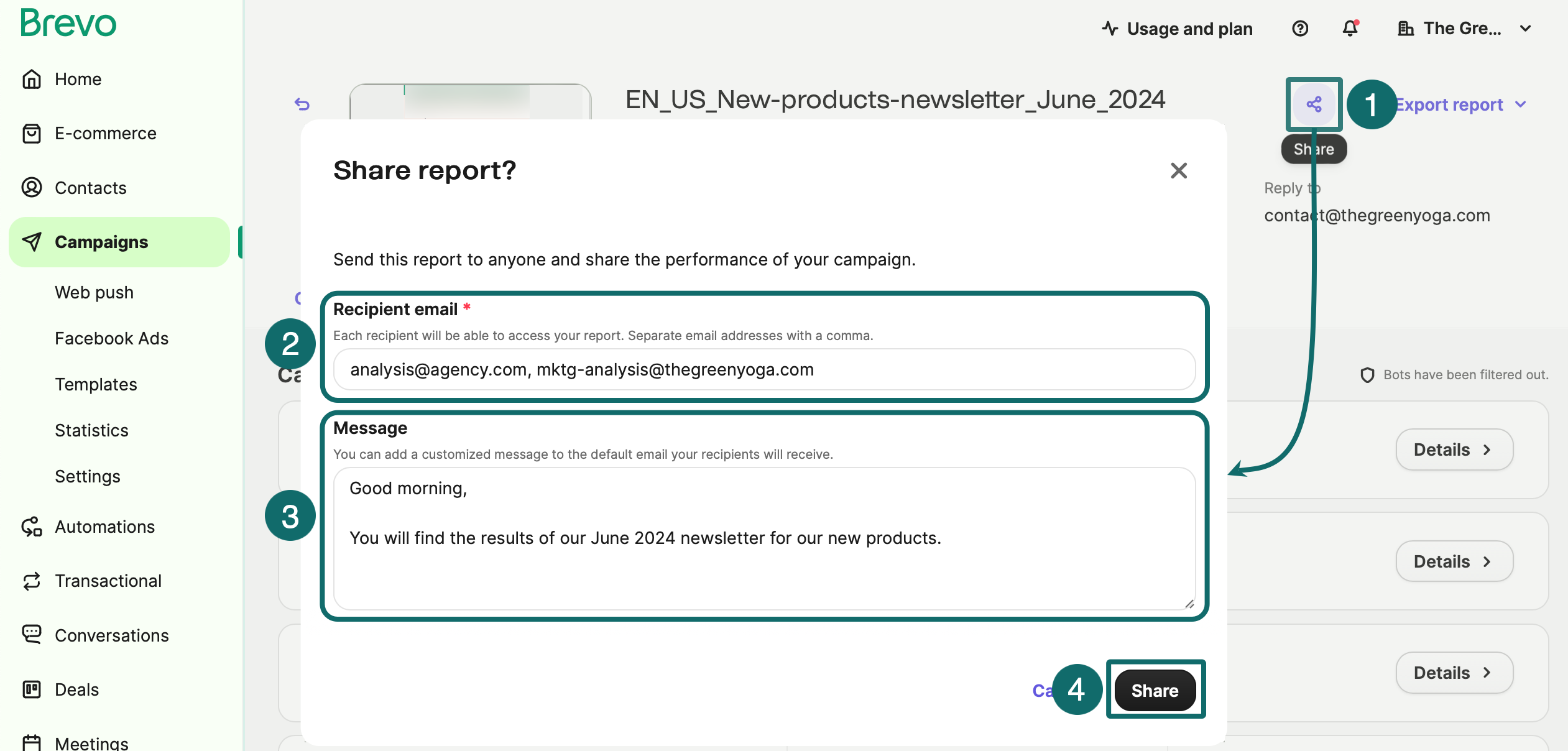Open Conversations via its chat icon
The image size is (1568, 751).
point(32,635)
